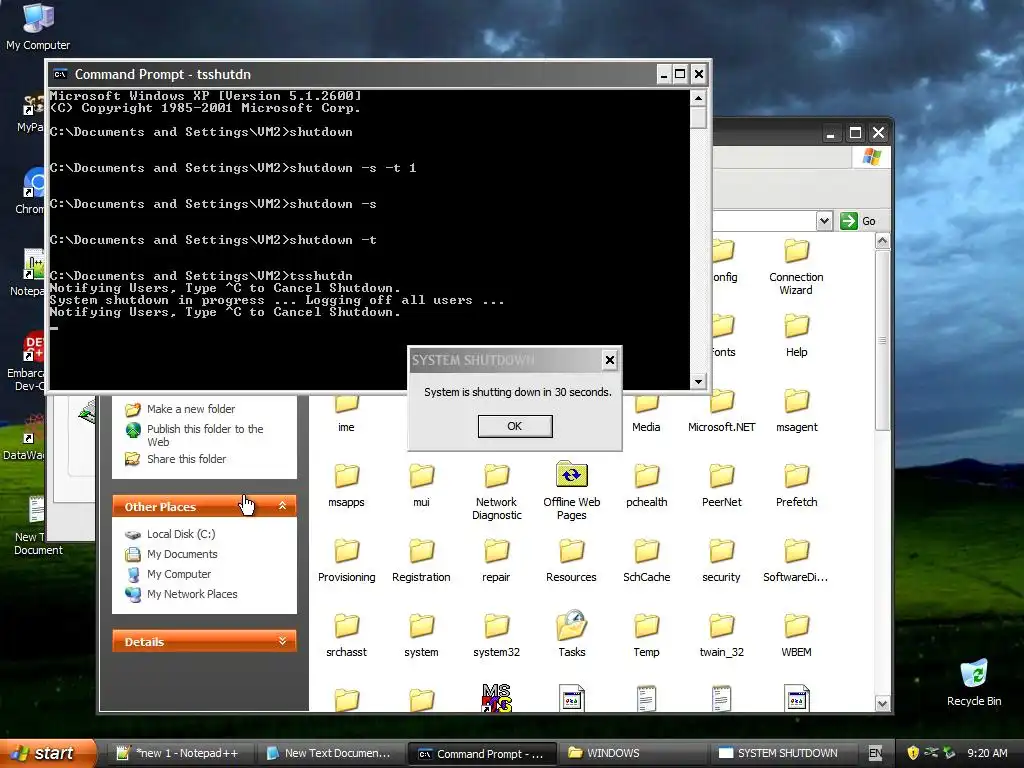Switch to SYSTEM SHUTDOWN taskbar button

coord(783,753)
